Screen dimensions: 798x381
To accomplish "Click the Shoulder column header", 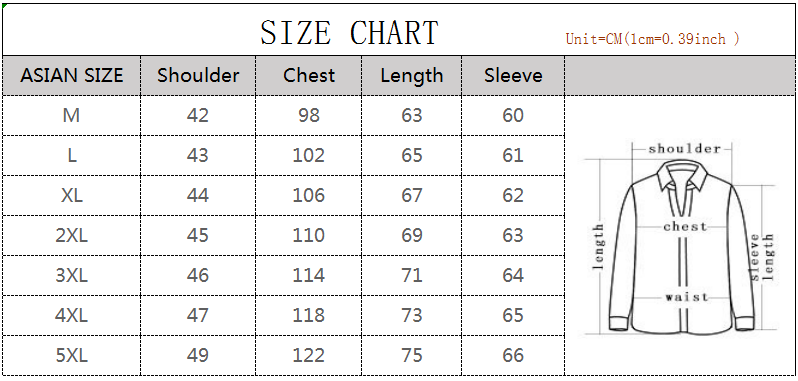I will (x=198, y=75).
